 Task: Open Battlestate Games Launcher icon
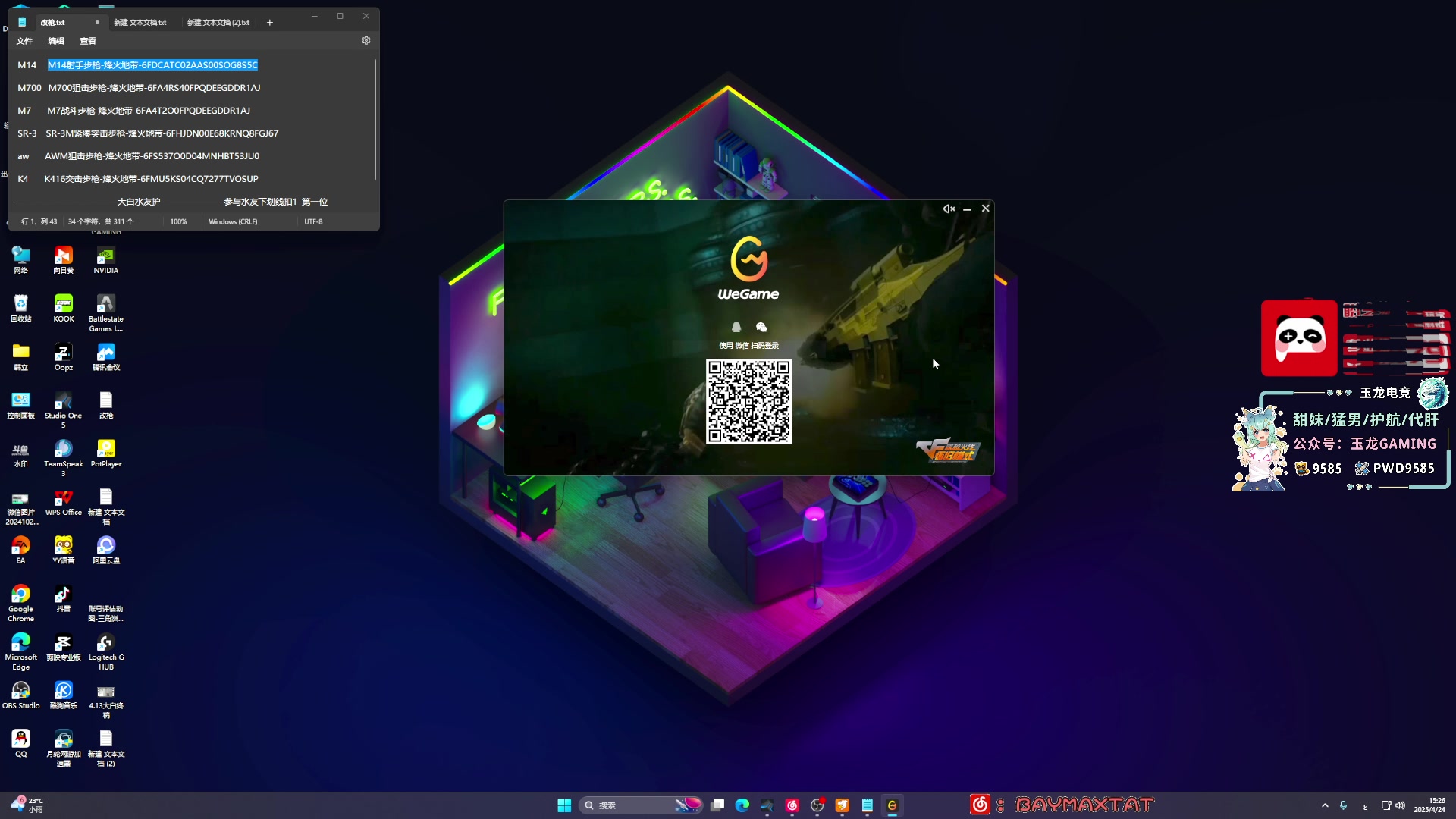coord(106,313)
